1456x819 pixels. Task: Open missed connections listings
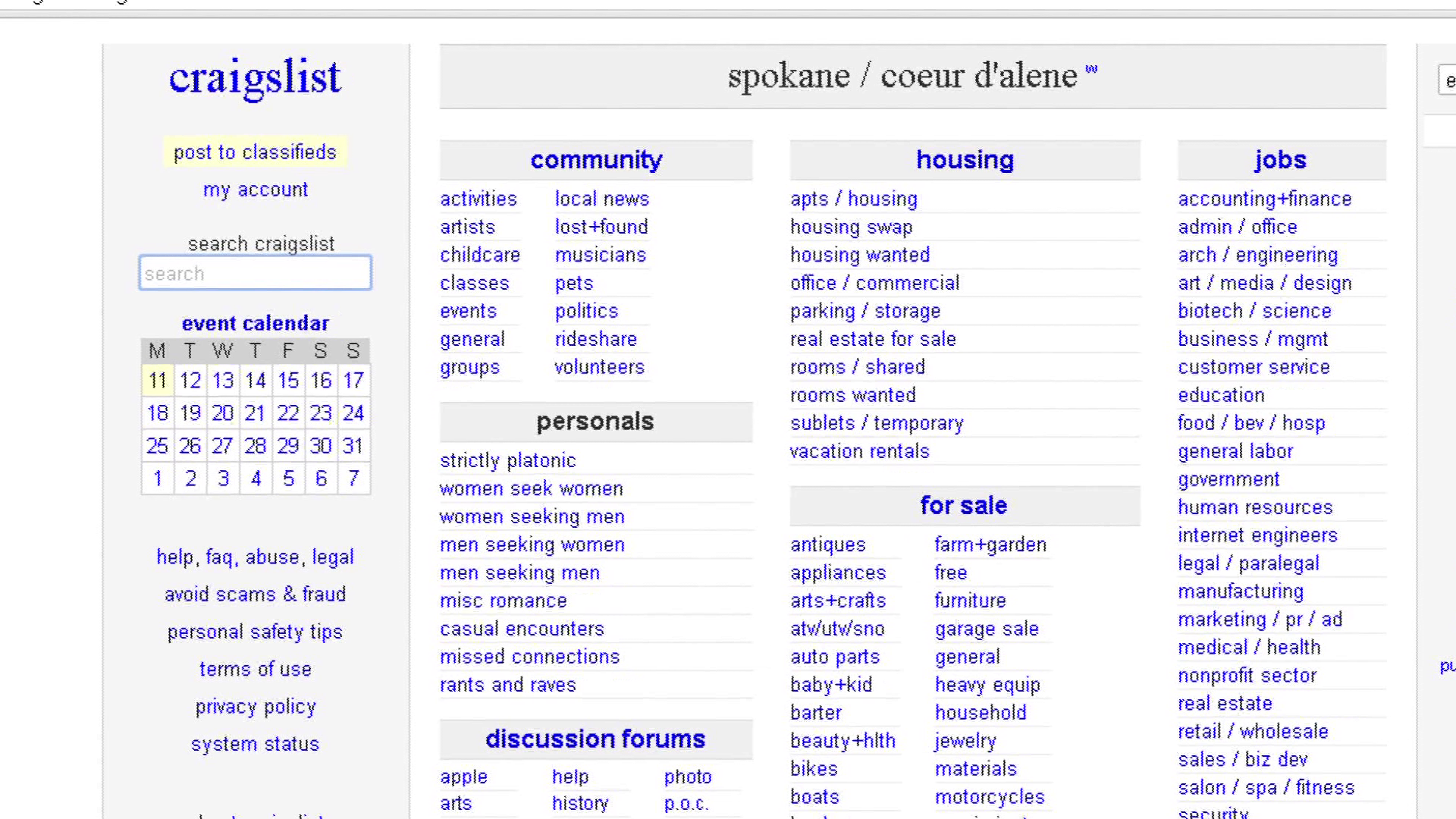click(530, 657)
